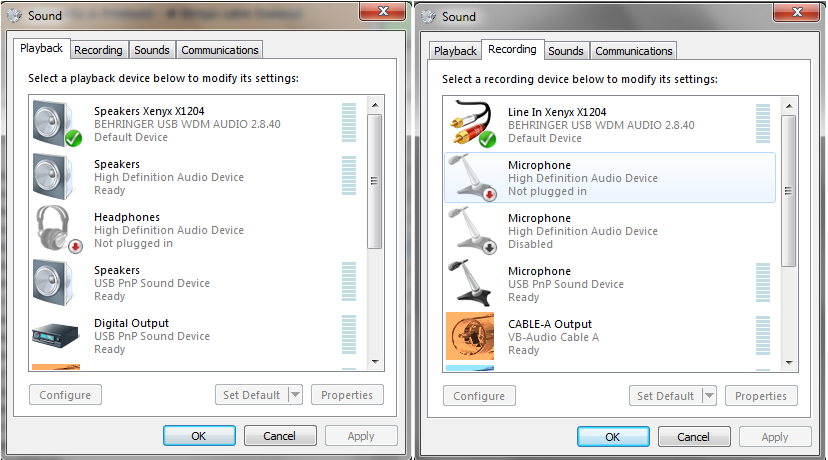Click level meter for Speakers Xenyx X1204

click(349, 123)
